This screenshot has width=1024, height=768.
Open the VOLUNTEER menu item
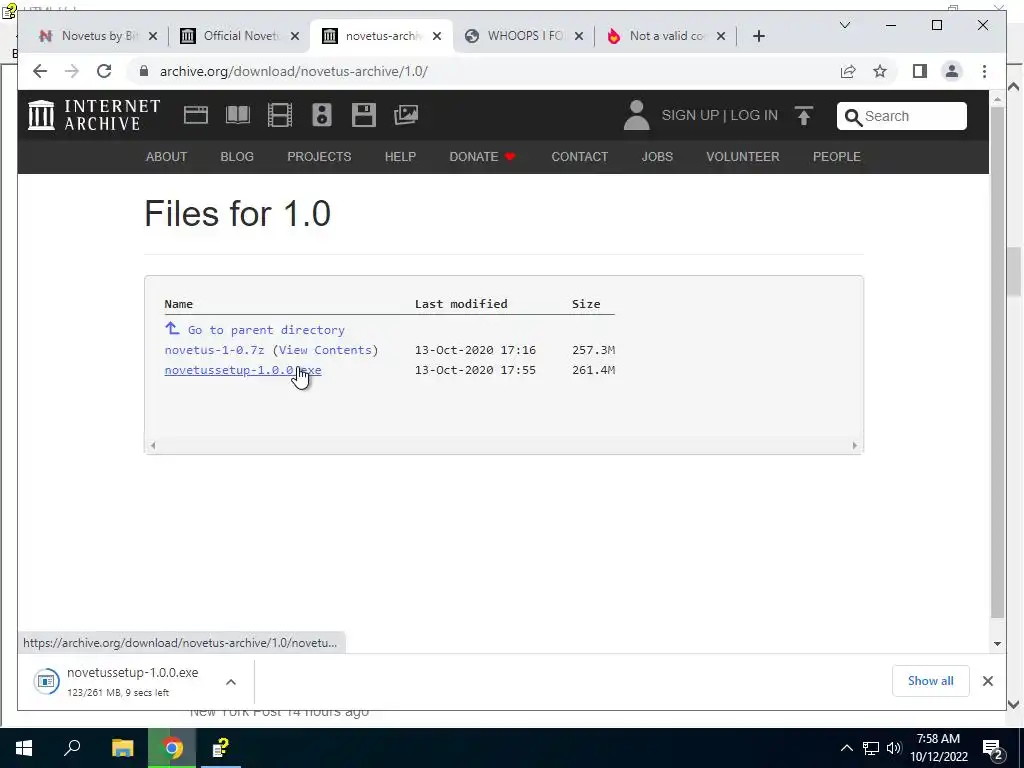tap(743, 157)
